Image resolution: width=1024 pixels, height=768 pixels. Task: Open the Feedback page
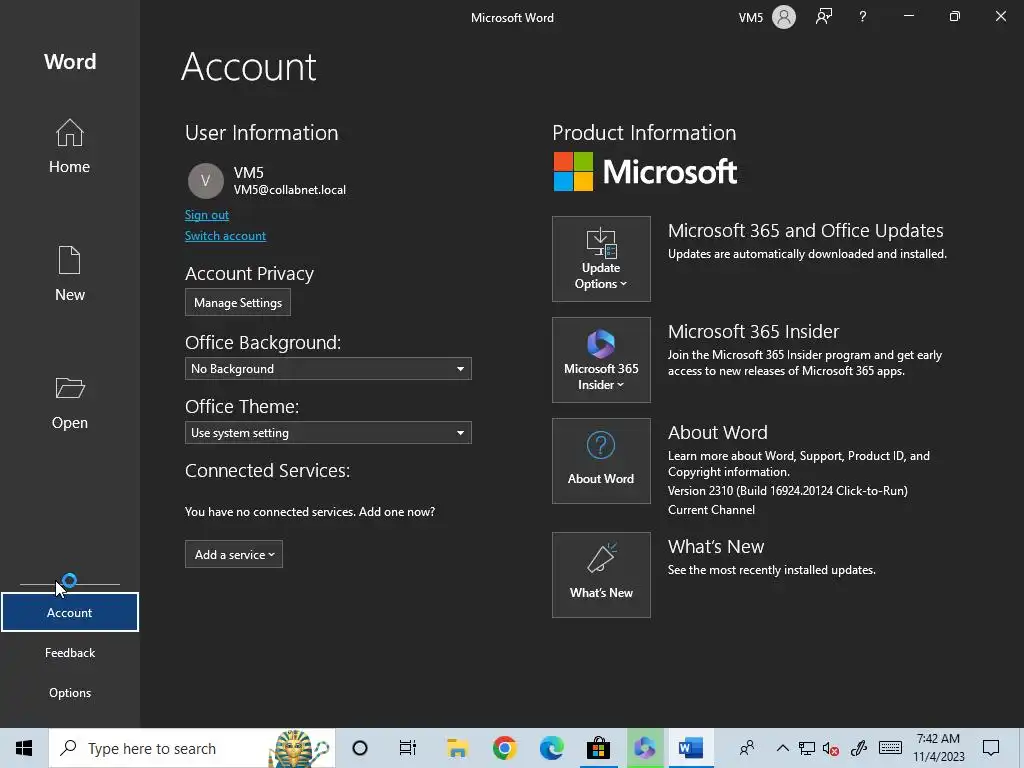tap(69, 652)
